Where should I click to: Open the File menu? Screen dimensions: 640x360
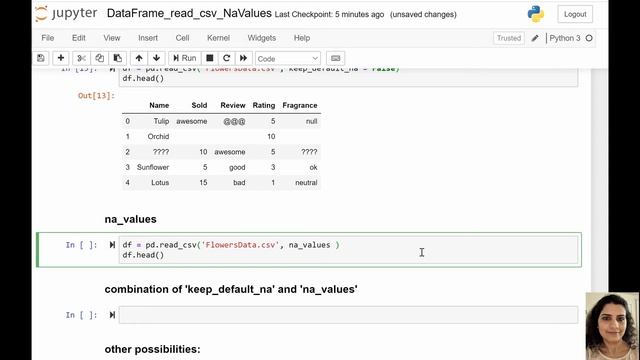[48, 38]
